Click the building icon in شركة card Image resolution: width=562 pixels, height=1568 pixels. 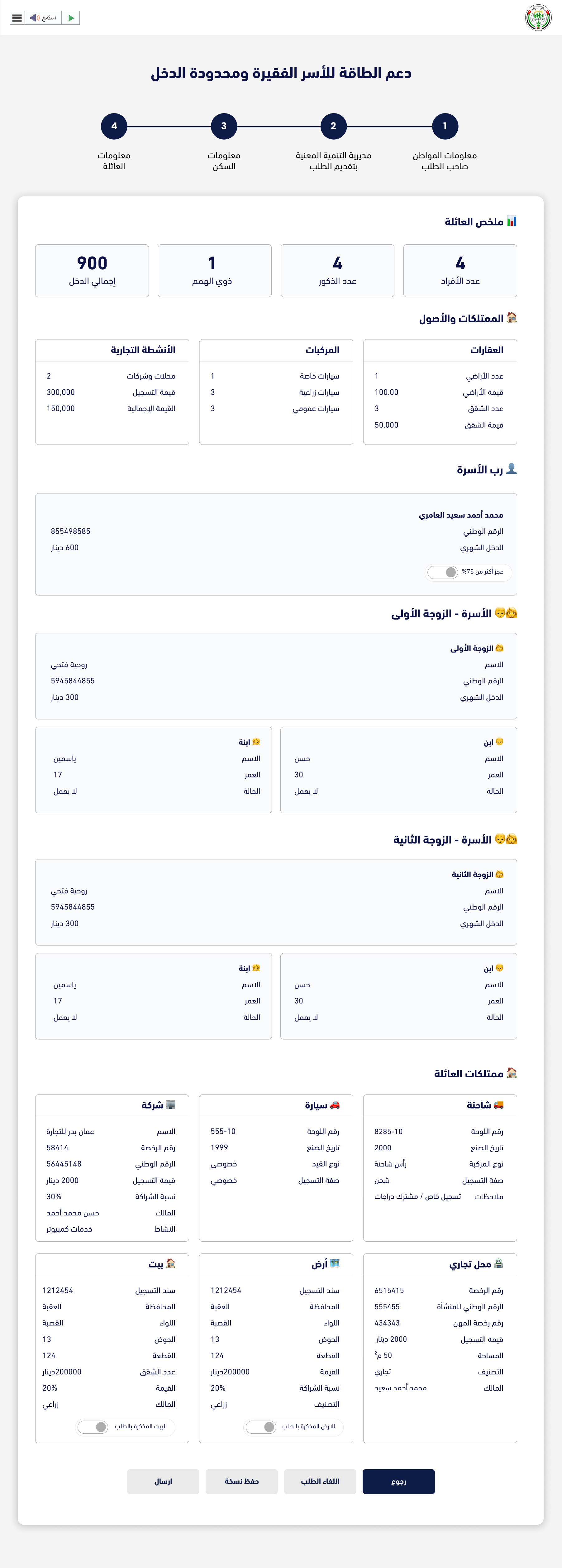tap(171, 1105)
